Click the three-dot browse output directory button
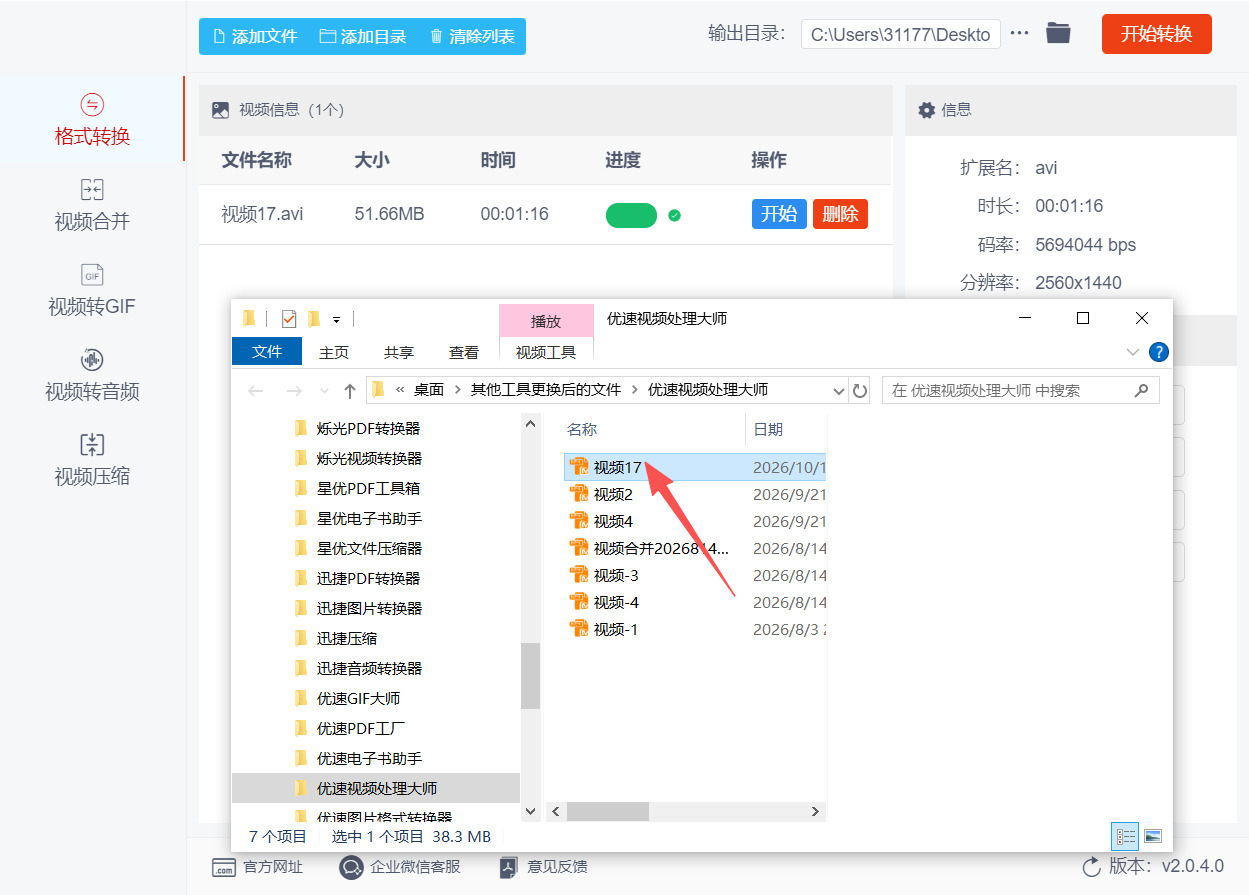This screenshot has height=895, width=1249. click(1019, 34)
